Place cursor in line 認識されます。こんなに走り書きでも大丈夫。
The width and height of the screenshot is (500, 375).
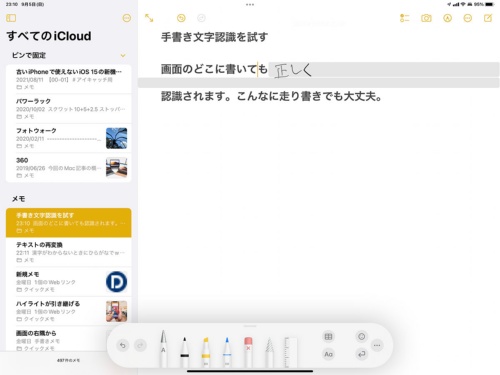coord(271,96)
